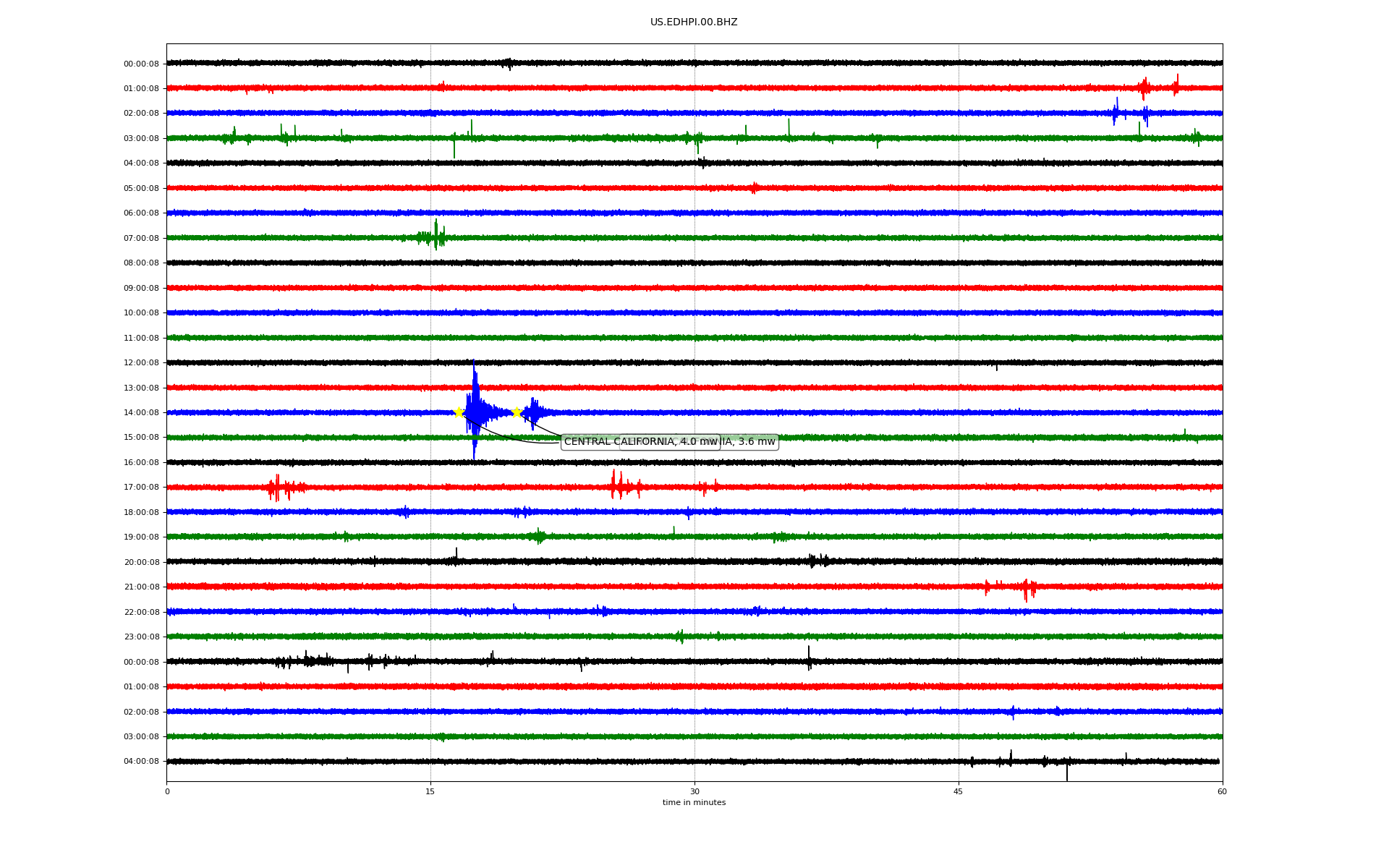Click the 'time in minutes' axis label
The image size is (1389, 868).
click(694, 803)
